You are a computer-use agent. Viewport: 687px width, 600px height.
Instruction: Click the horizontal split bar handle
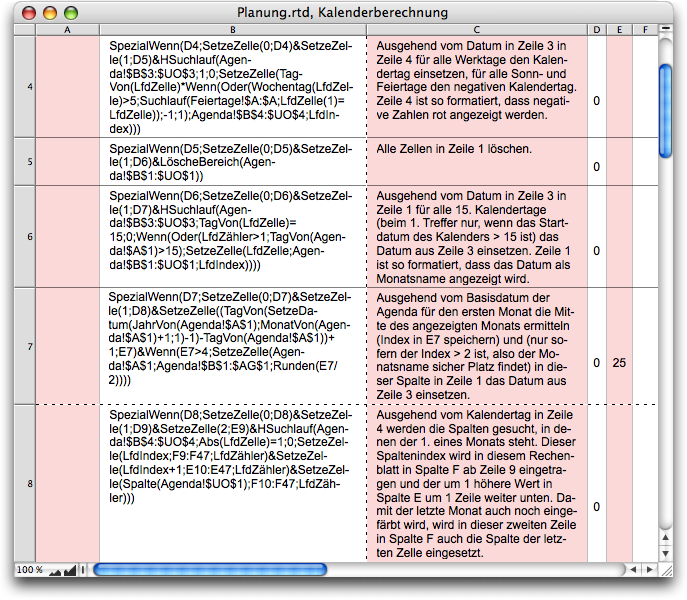pyautogui.click(x=85, y=569)
